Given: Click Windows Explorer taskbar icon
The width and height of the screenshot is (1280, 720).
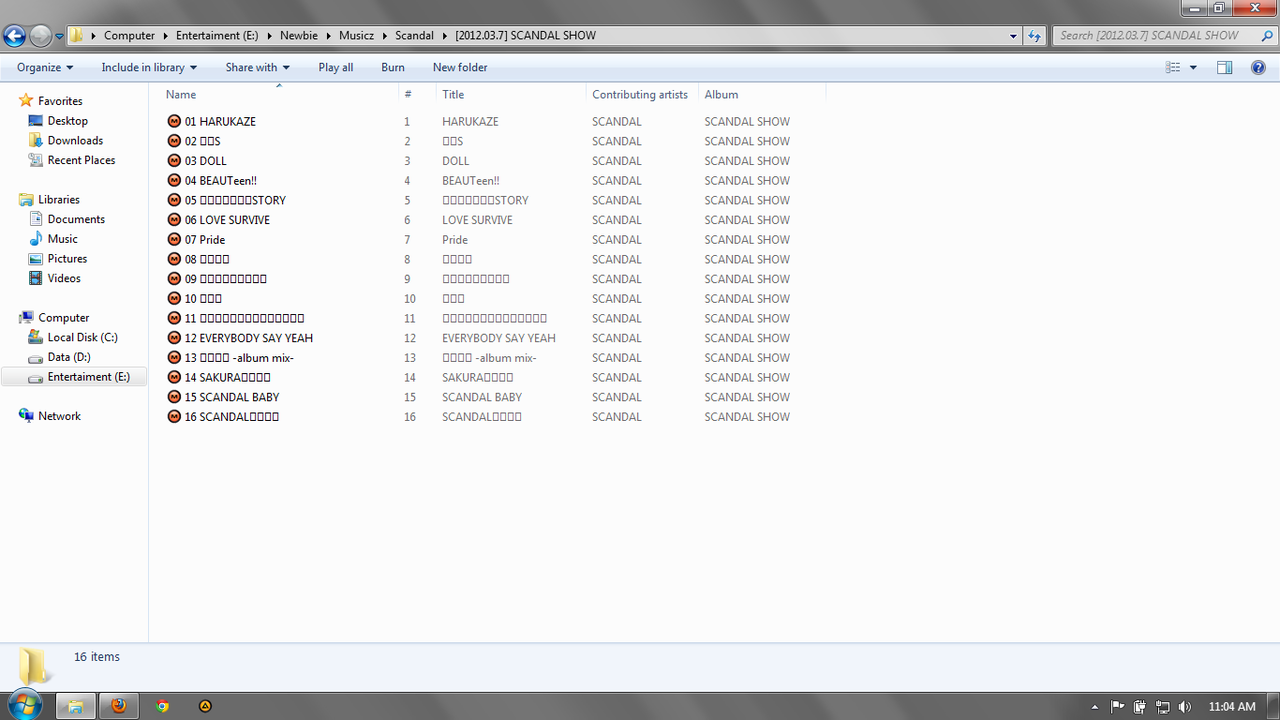Looking at the screenshot, I should [x=74, y=705].
